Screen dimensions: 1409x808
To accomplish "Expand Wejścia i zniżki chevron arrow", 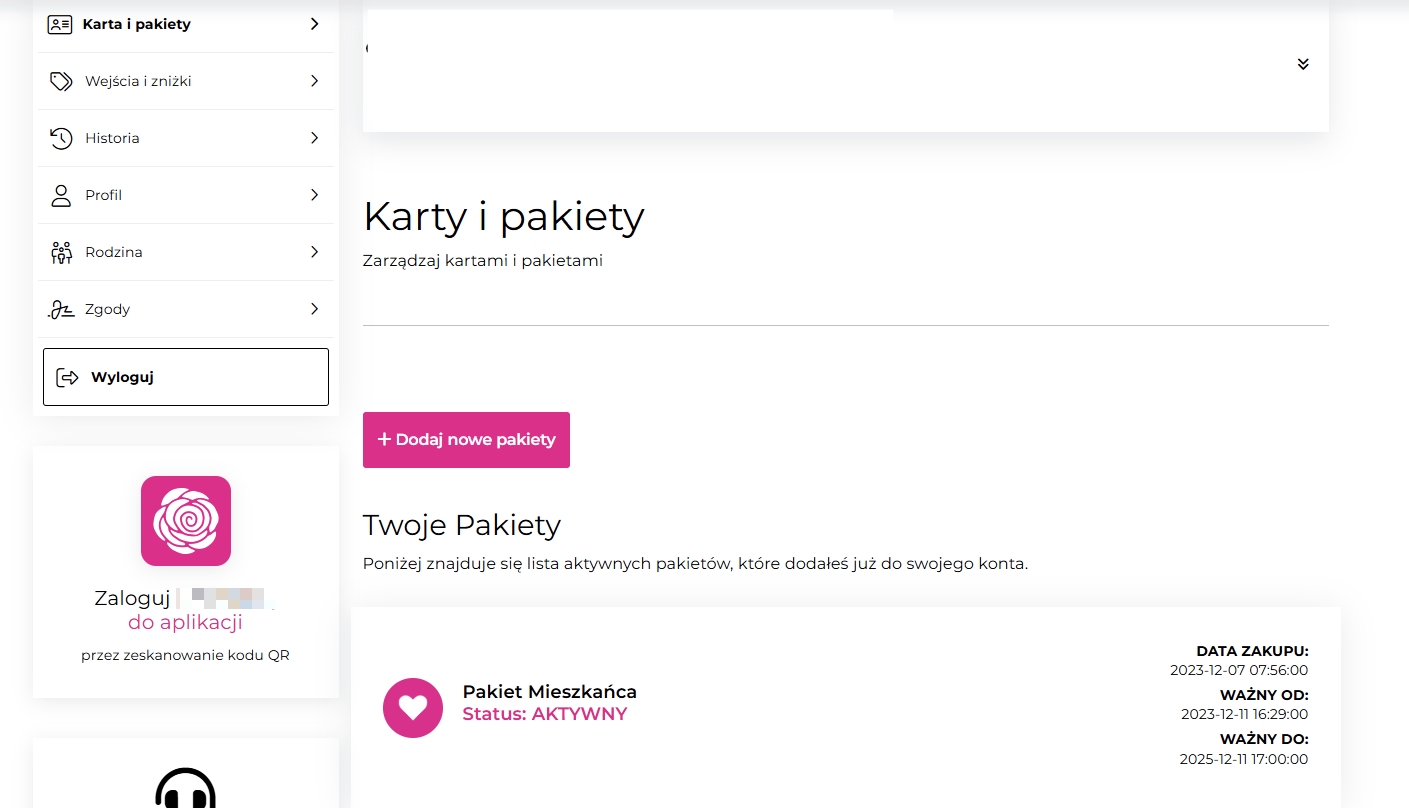I will (314, 81).
